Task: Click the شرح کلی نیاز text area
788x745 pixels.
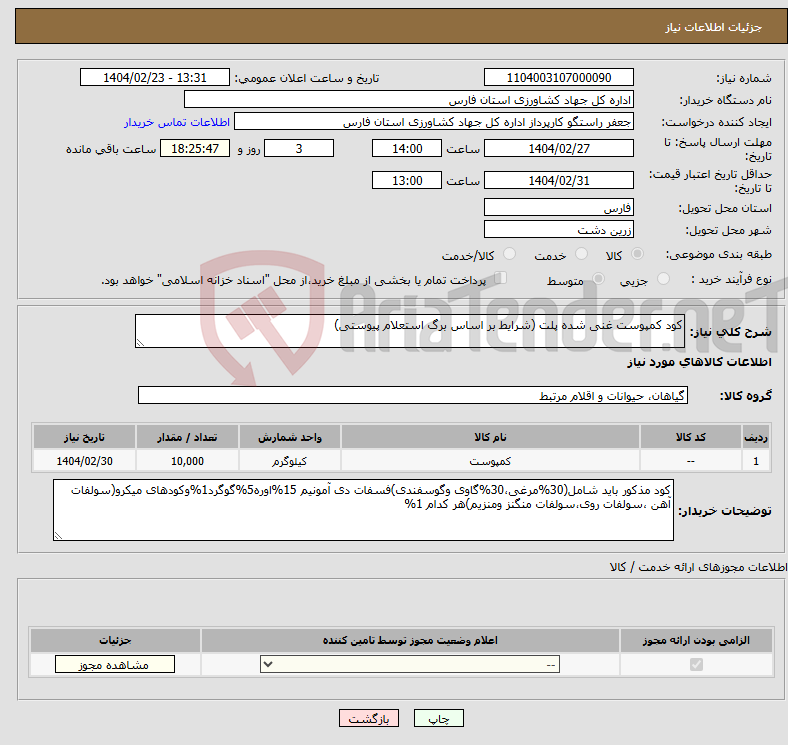Action: pyautogui.click(x=410, y=331)
